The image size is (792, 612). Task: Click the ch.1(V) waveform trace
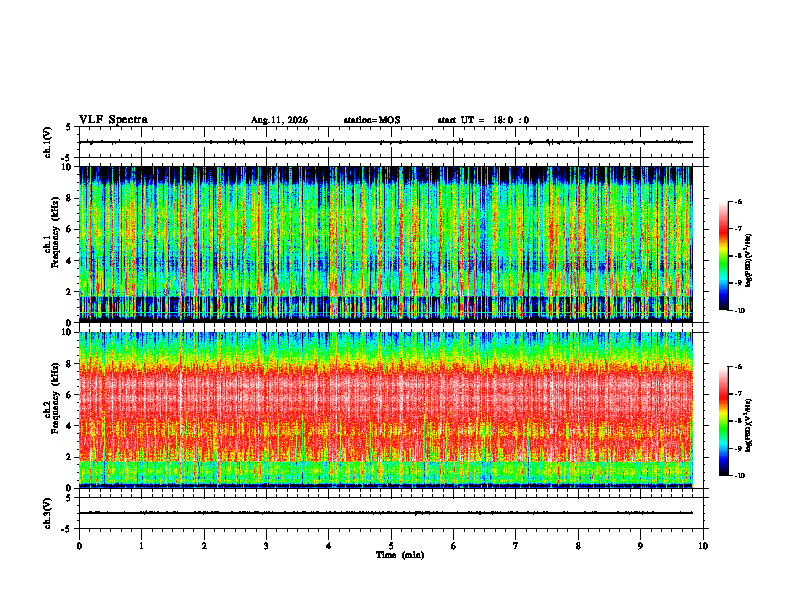coord(386,142)
